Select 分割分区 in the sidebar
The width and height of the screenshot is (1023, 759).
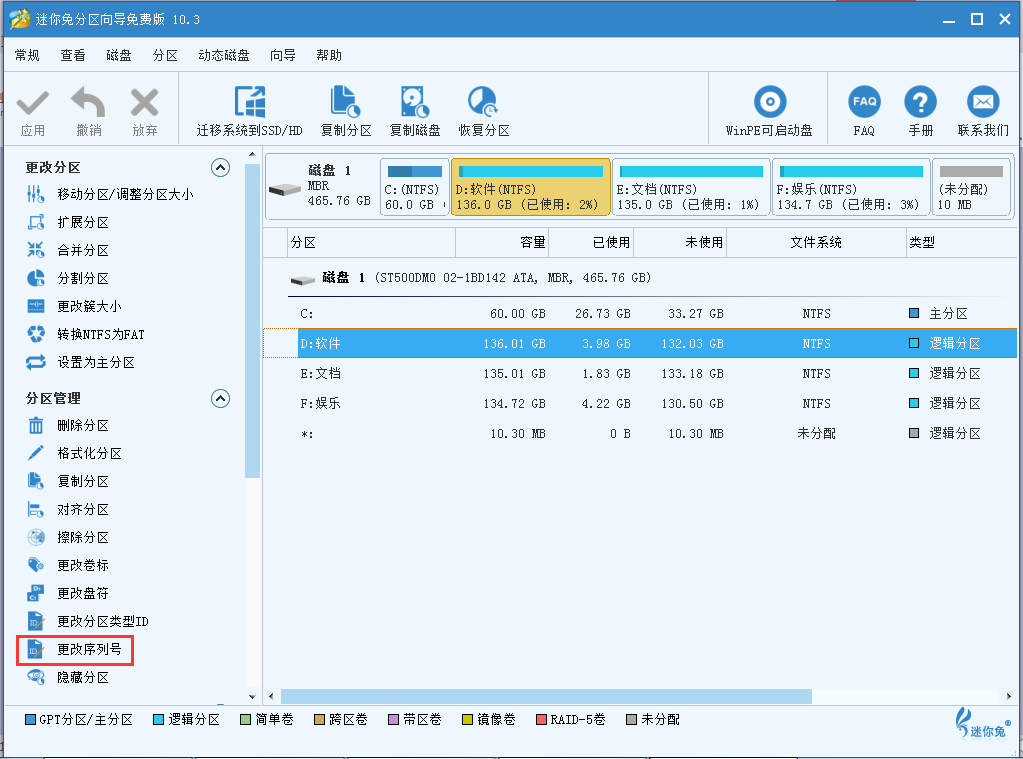[x=67, y=279]
